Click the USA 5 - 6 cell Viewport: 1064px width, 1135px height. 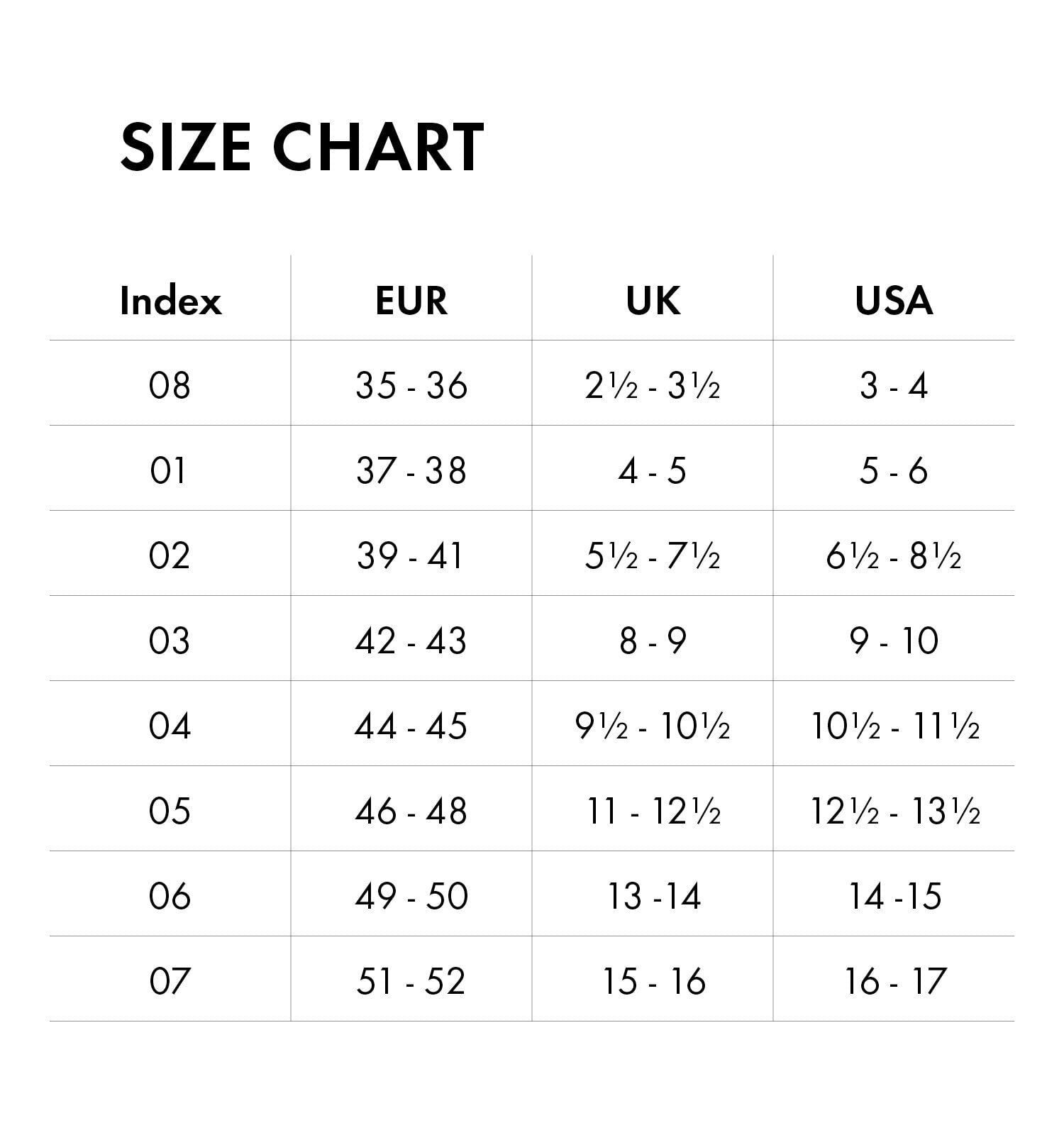click(894, 471)
